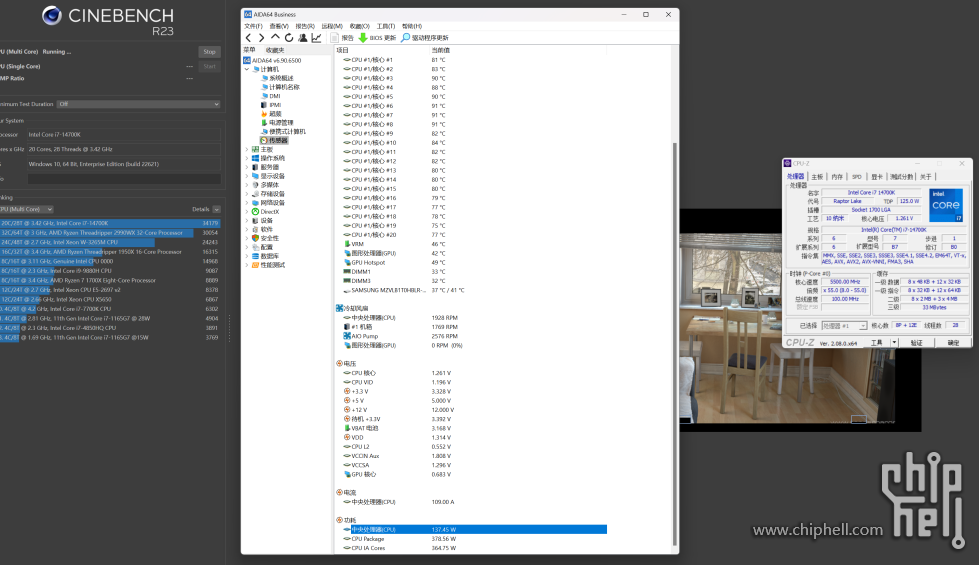Open the 文件(F) menu in AIDA64
This screenshot has height=565, width=979.
[253, 26]
